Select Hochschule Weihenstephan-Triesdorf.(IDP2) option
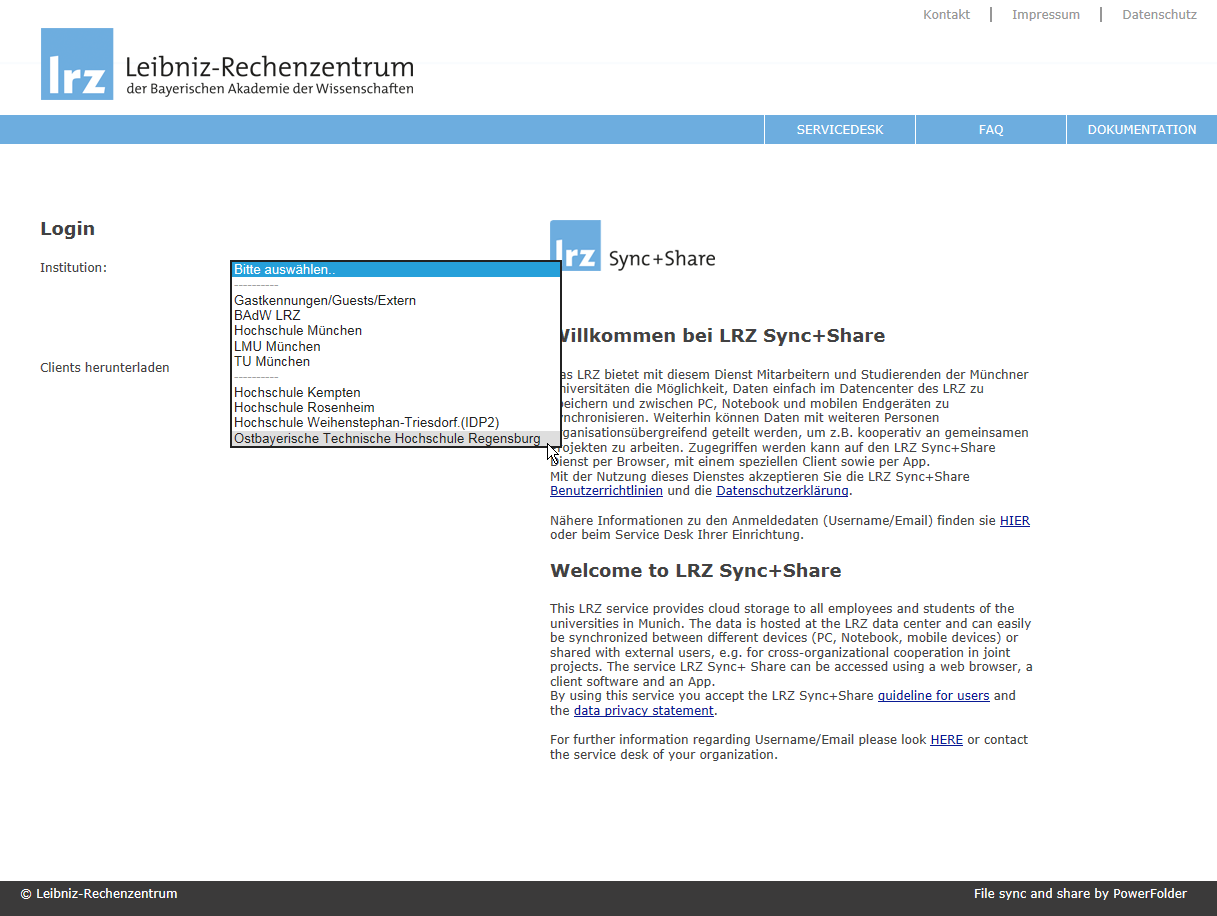The width and height of the screenshot is (1217, 916). [x=366, y=423]
